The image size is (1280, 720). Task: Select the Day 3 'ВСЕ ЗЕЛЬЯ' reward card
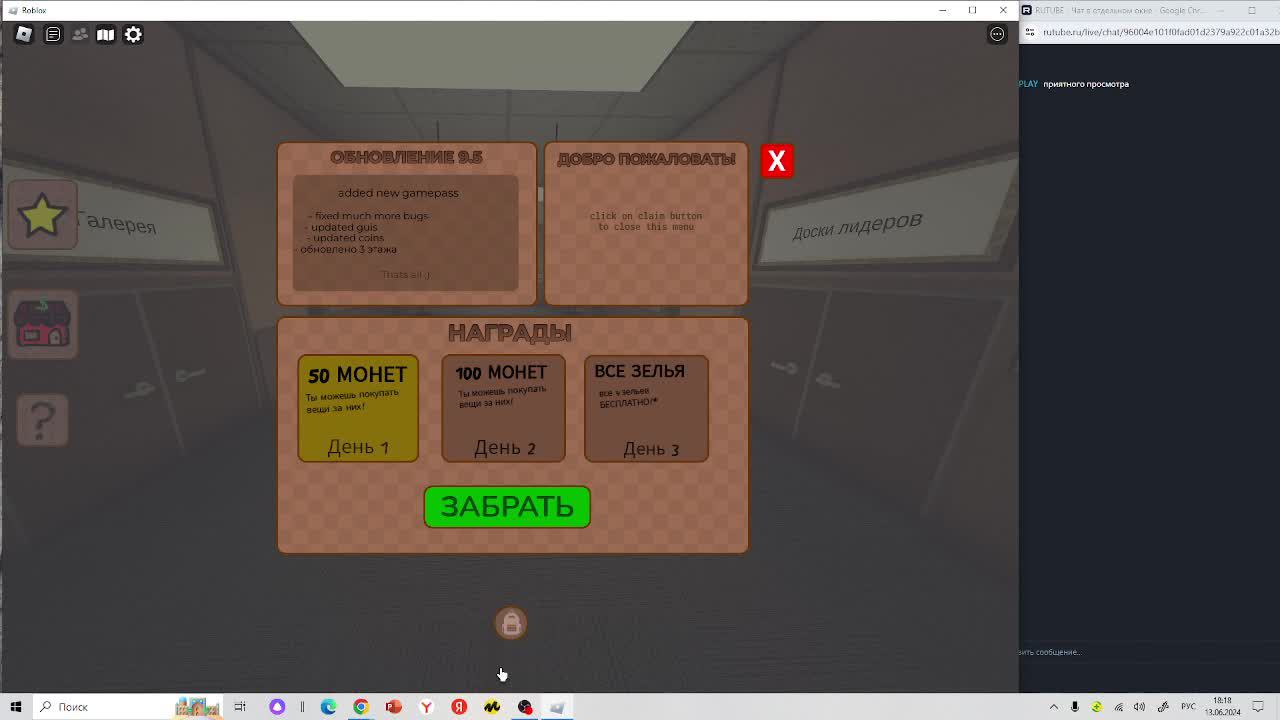pos(646,408)
